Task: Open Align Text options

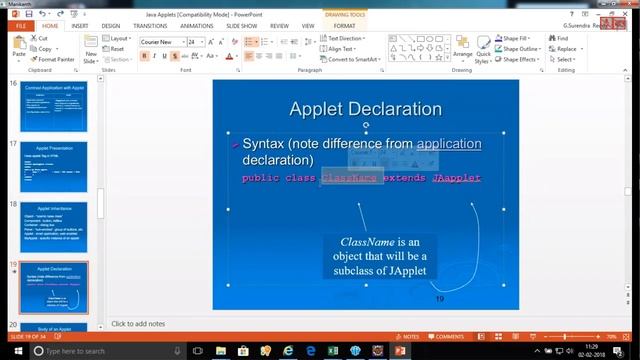Action: [338, 49]
